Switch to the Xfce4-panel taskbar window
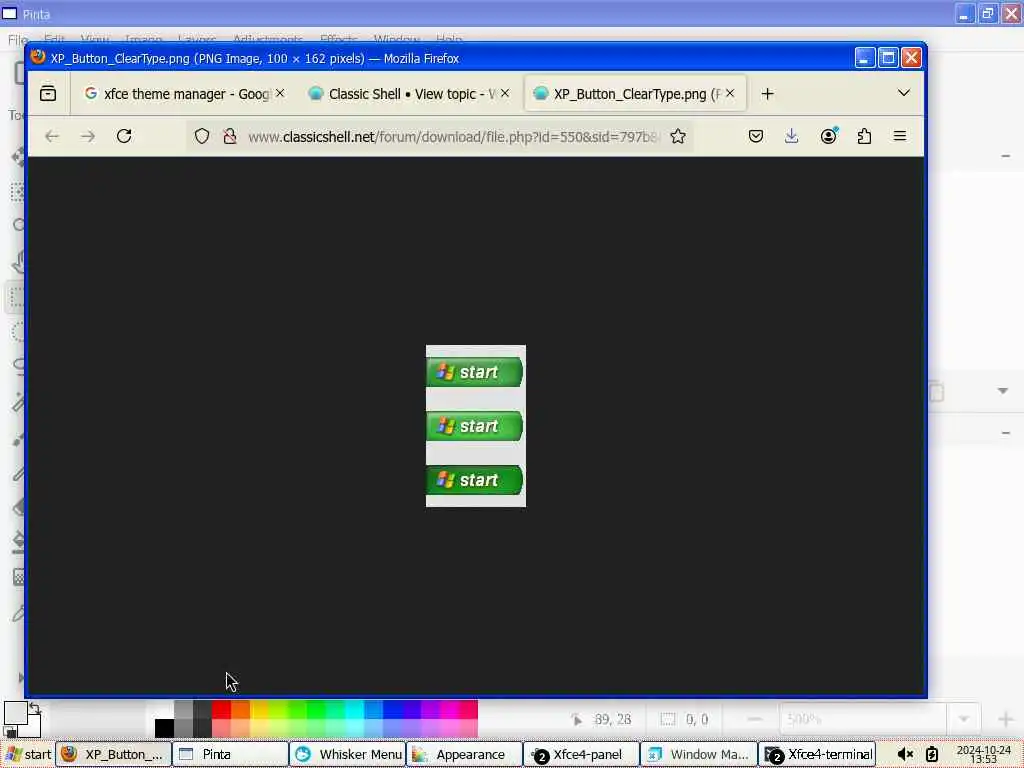 pyautogui.click(x=581, y=754)
